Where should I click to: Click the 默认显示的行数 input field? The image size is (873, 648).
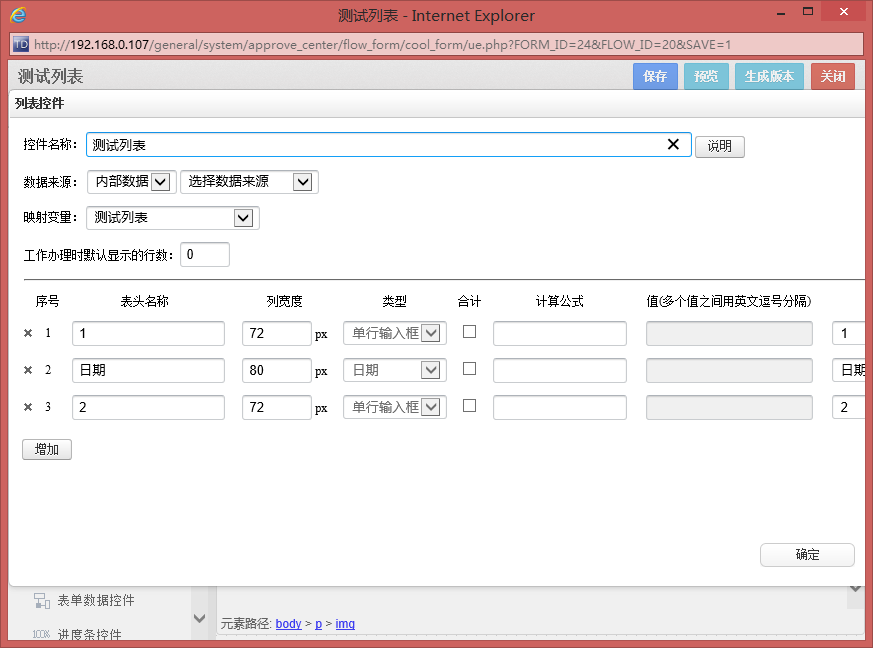(x=205, y=255)
